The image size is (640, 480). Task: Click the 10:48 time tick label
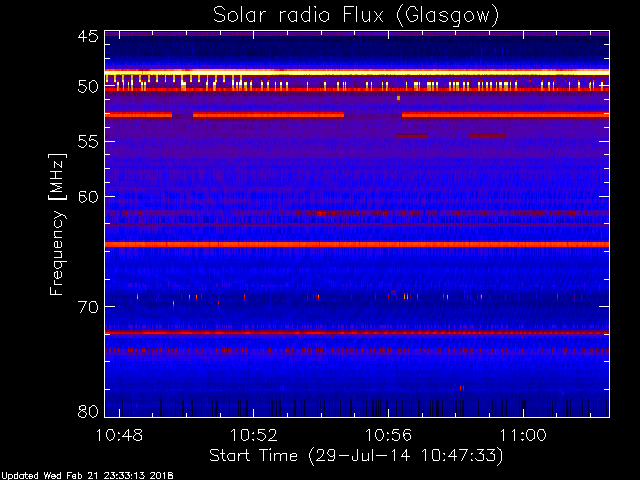[x=119, y=435]
